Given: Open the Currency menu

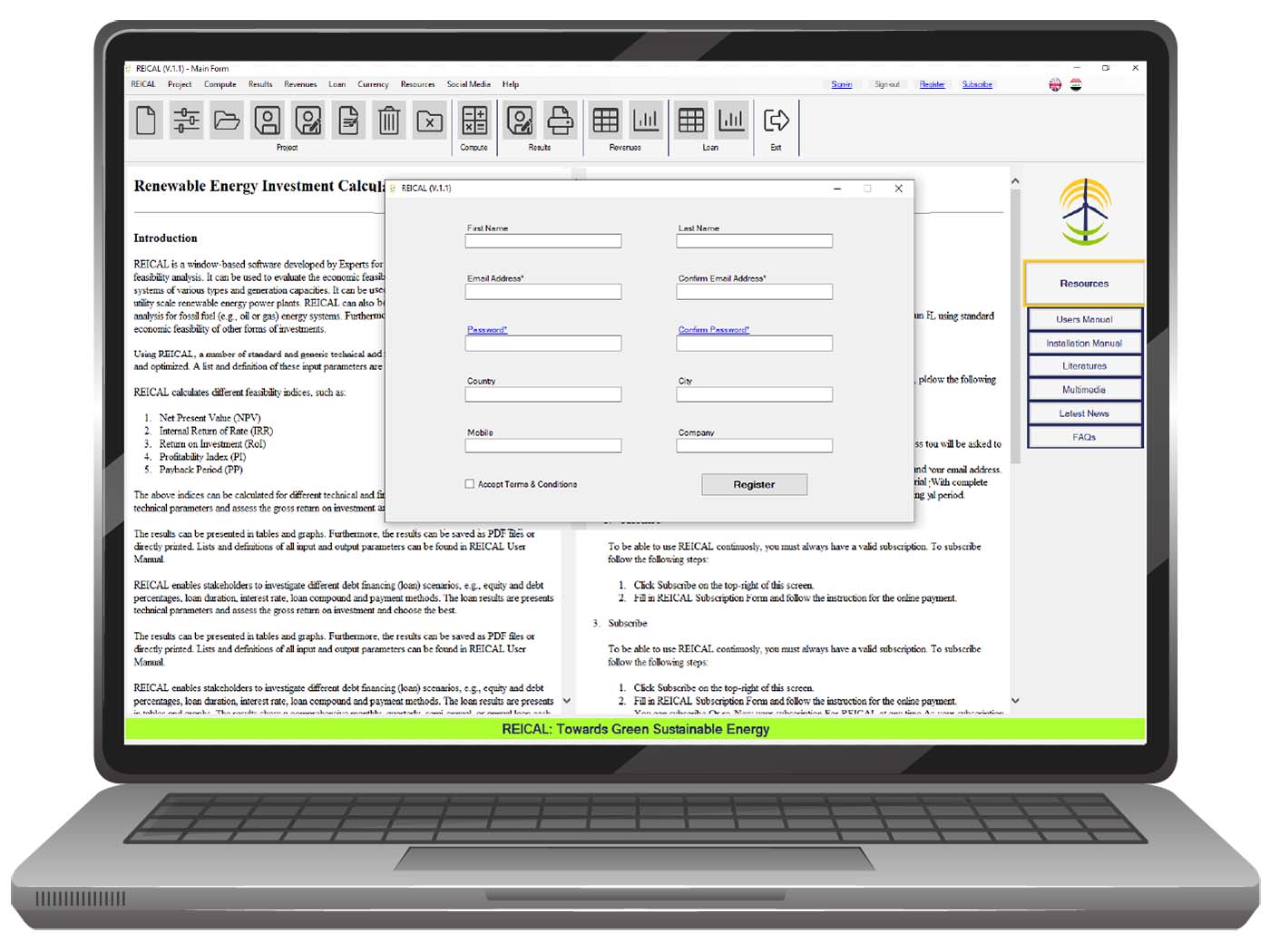Looking at the screenshot, I should (x=373, y=84).
